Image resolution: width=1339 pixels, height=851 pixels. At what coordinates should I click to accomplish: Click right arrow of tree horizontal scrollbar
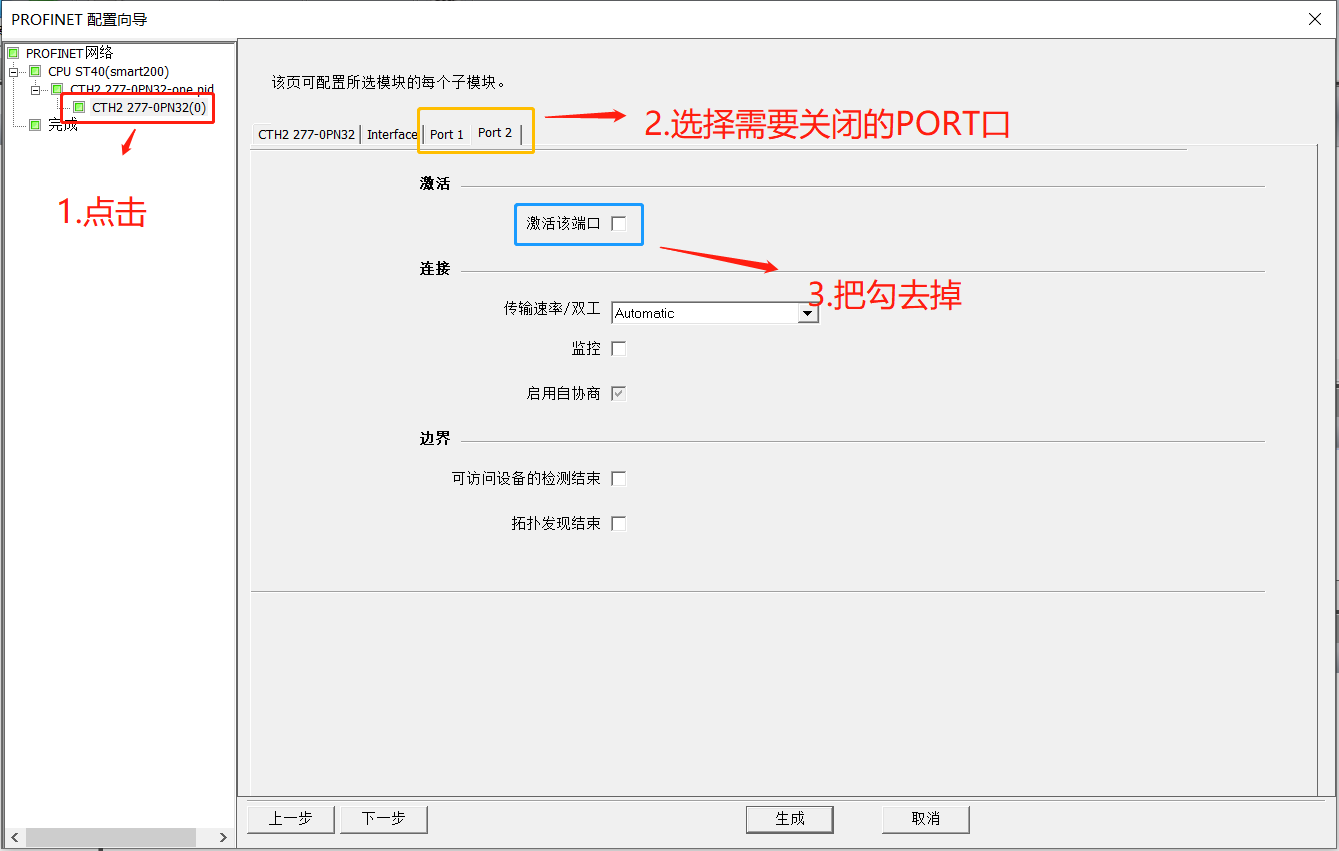(x=224, y=837)
